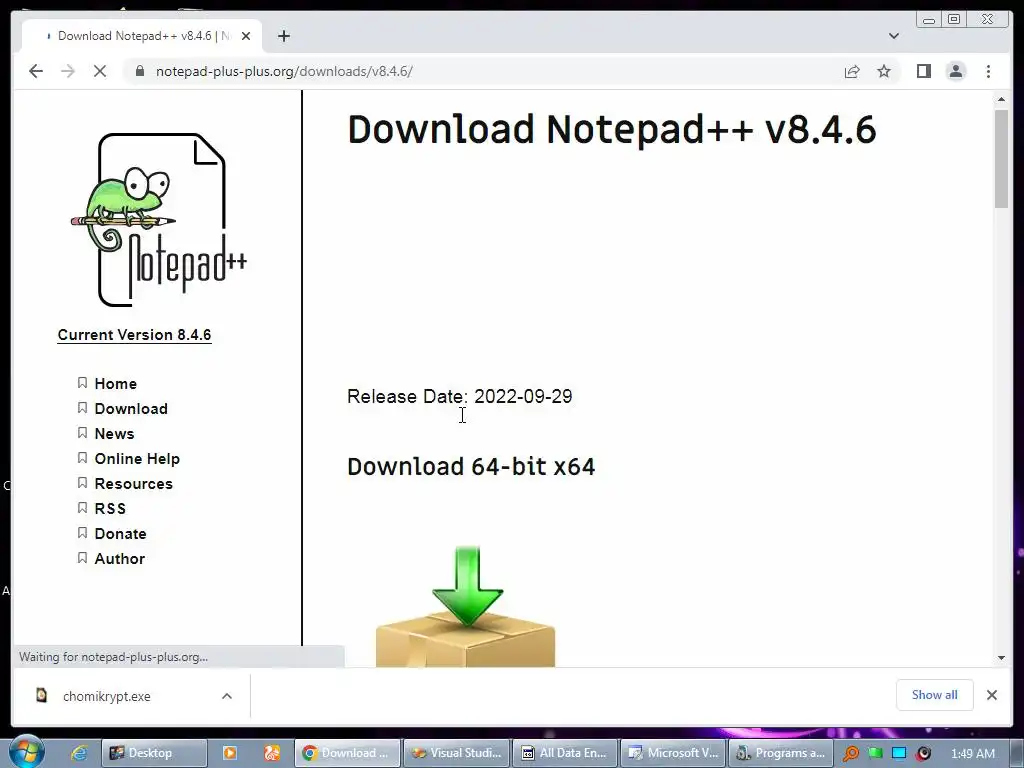Click the page scroll down arrow
The image size is (1024, 768).
(1001, 658)
